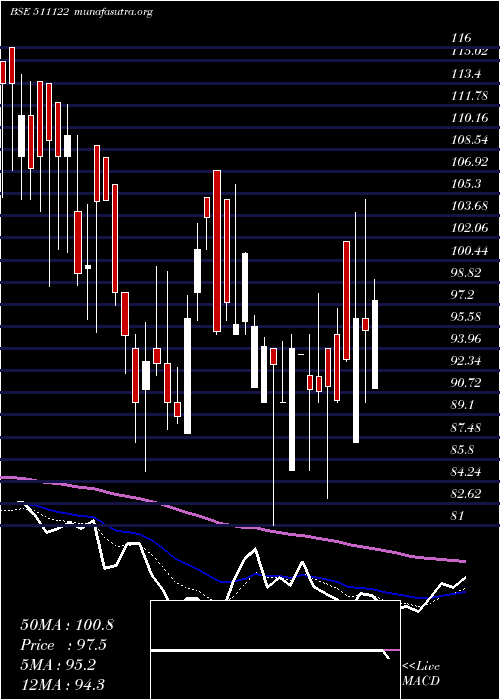Pick the 87.48 axis label
The width and height of the screenshot is (500, 700).
click(x=466, y=428)
